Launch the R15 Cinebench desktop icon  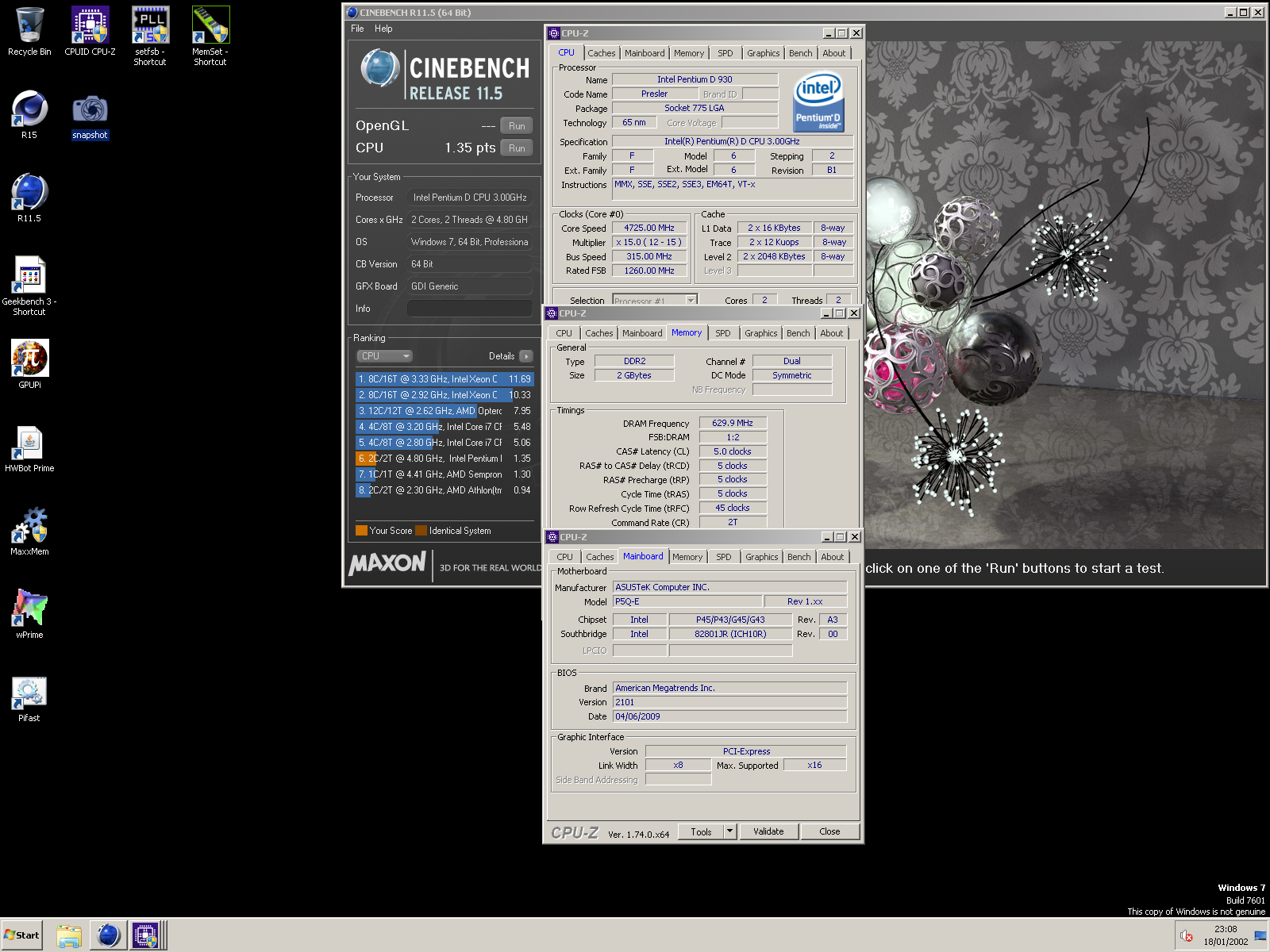(29, 115)
